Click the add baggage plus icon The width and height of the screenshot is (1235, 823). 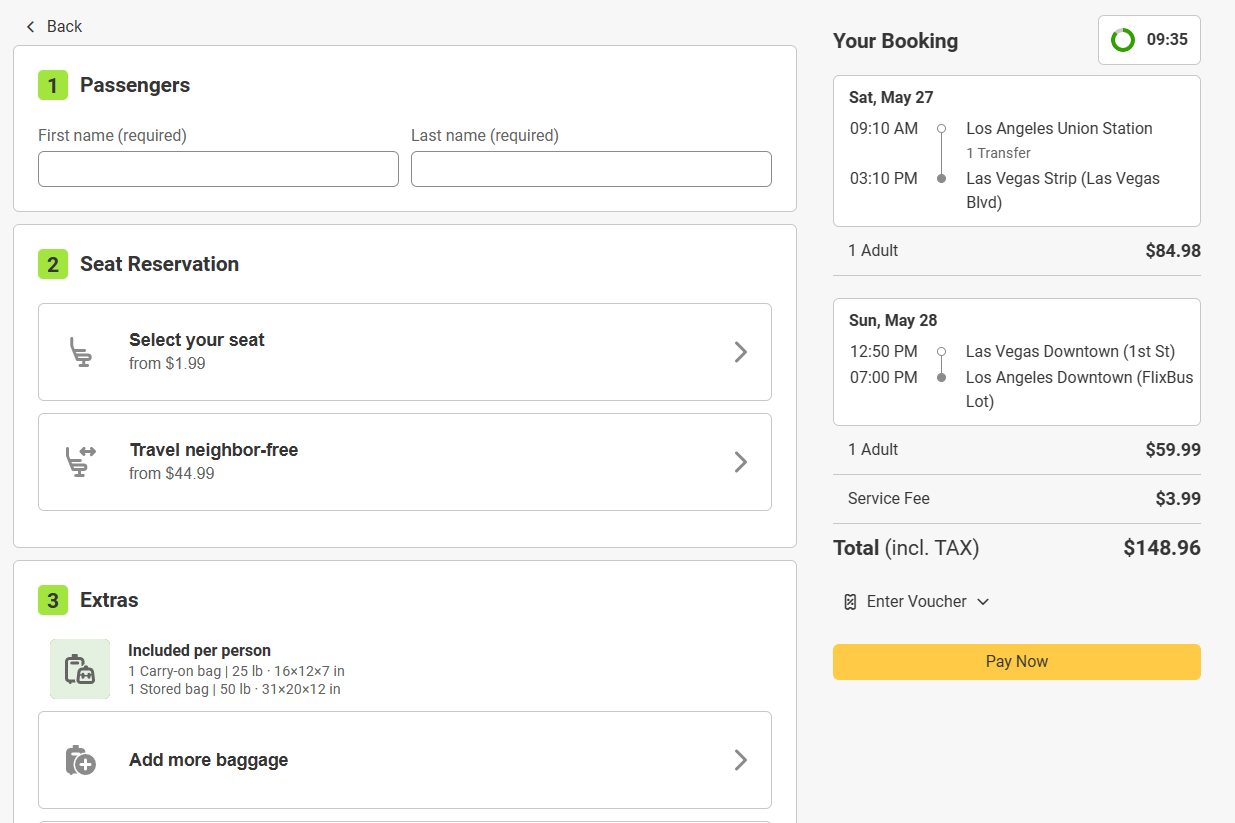pyautogui.click(x=80, y=760)
